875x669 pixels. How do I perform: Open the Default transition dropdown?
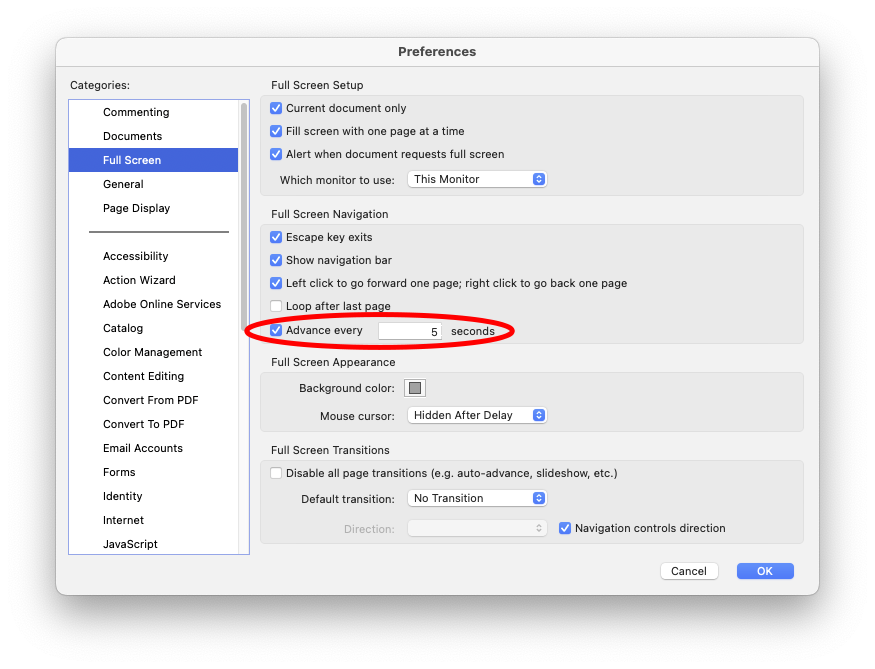(477, 498)
